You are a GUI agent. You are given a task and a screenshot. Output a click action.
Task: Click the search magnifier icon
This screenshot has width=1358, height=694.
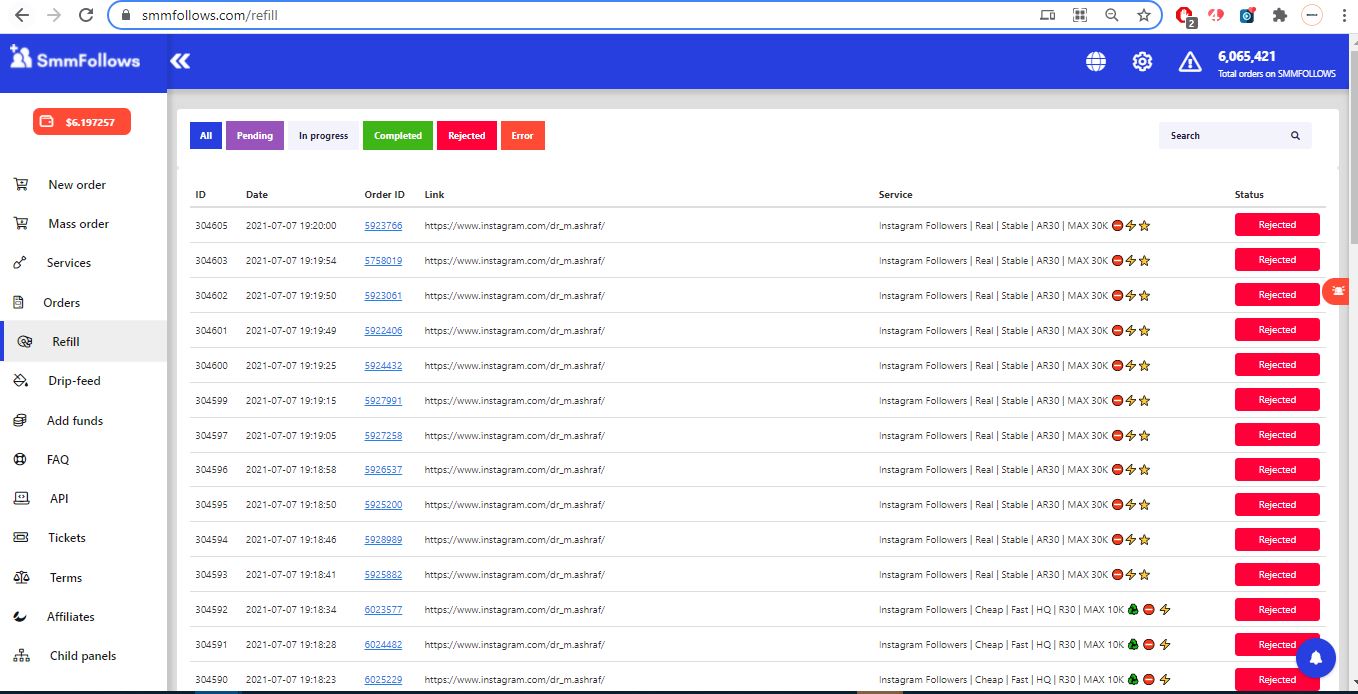click(1295, 136)
